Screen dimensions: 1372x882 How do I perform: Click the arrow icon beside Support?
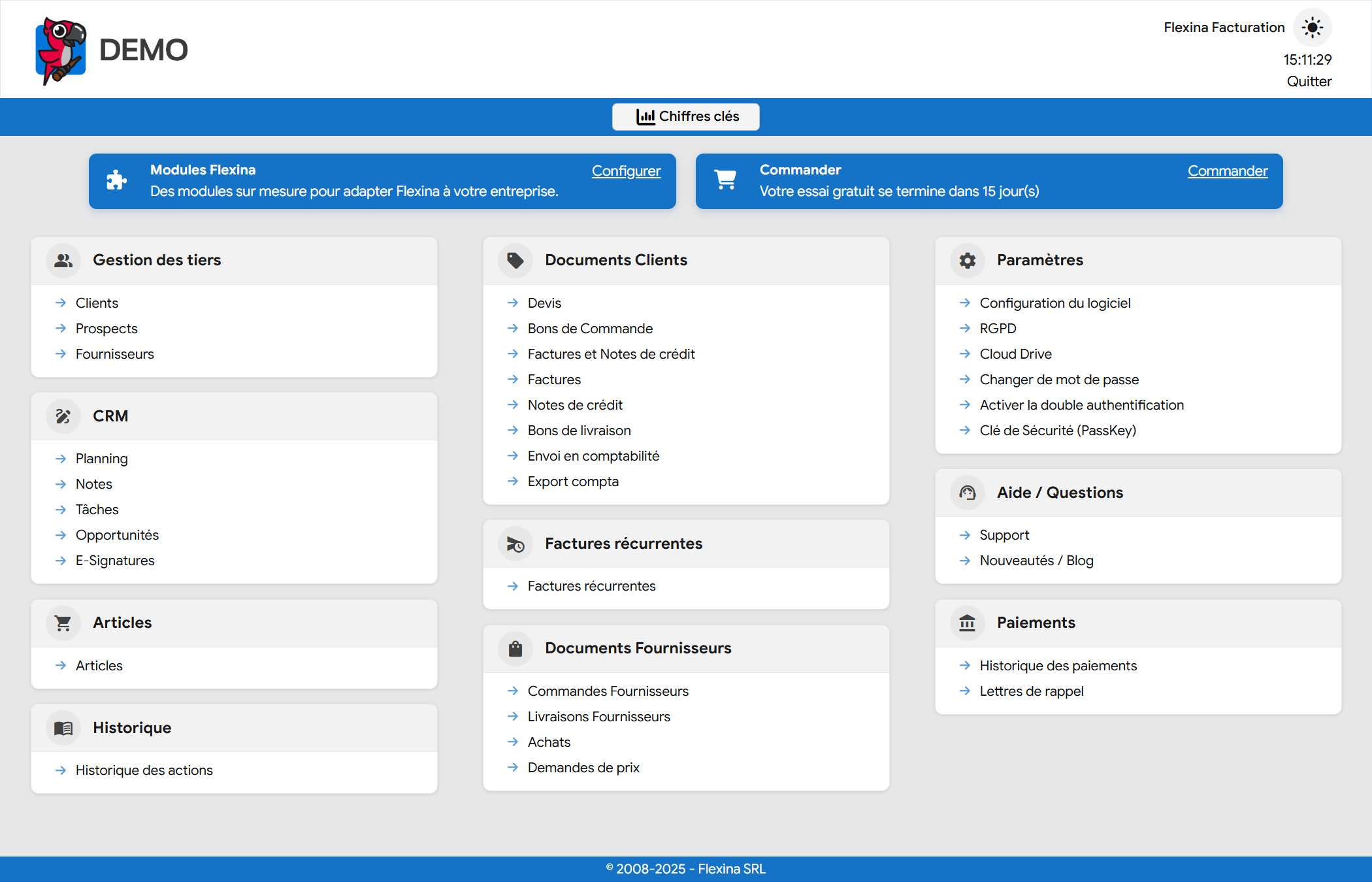pyautogui.click(x=964, y=534)
